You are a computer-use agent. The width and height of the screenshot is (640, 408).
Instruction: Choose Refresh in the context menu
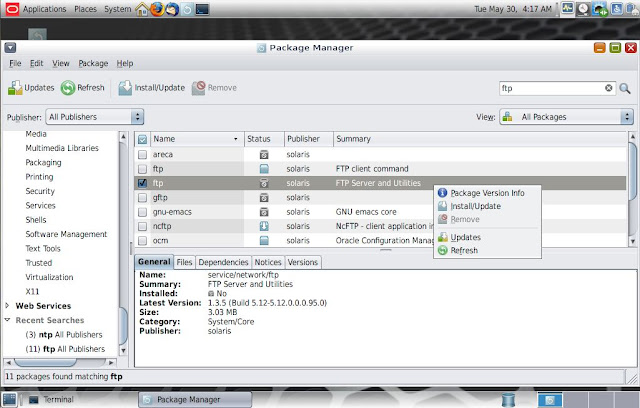coord(487,250)
